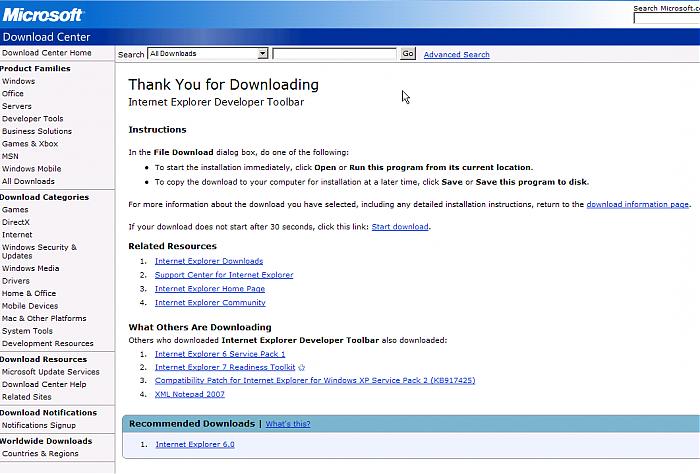Click the download search text field
This screenshot has height=474, width=700.
334,54
